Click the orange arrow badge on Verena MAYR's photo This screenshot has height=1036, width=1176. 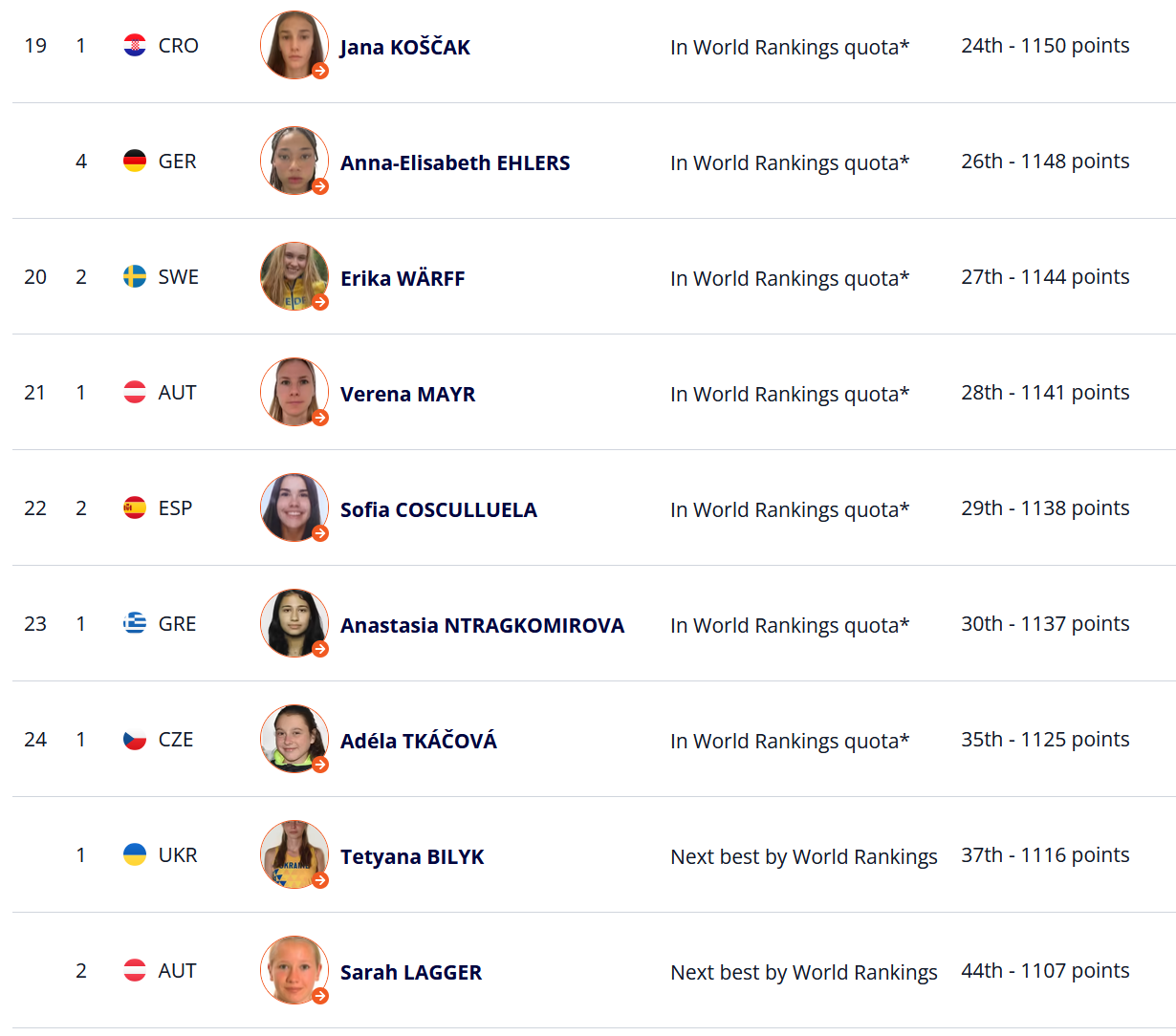tap(320, 418)
